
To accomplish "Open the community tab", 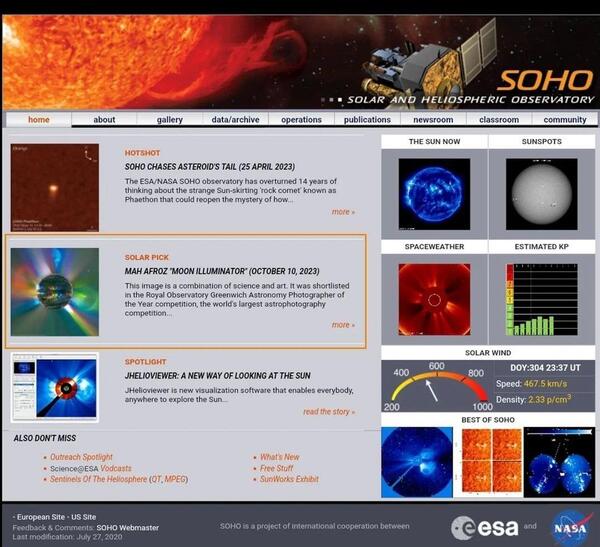I will click(x=565, y=120).
